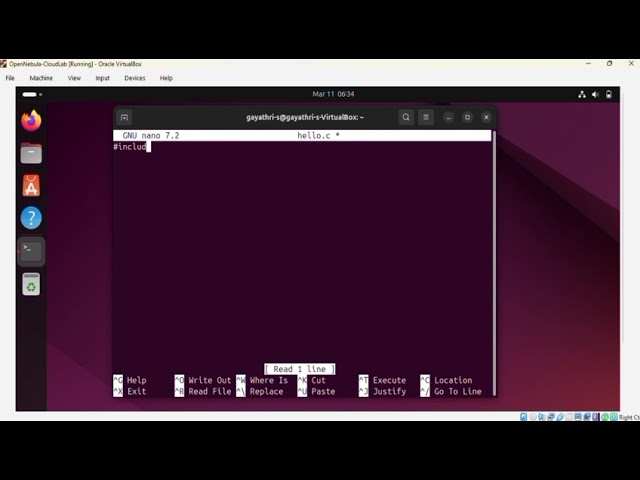Click the Read 1 line status message
The image size is (640, 480).
[300, 369]
